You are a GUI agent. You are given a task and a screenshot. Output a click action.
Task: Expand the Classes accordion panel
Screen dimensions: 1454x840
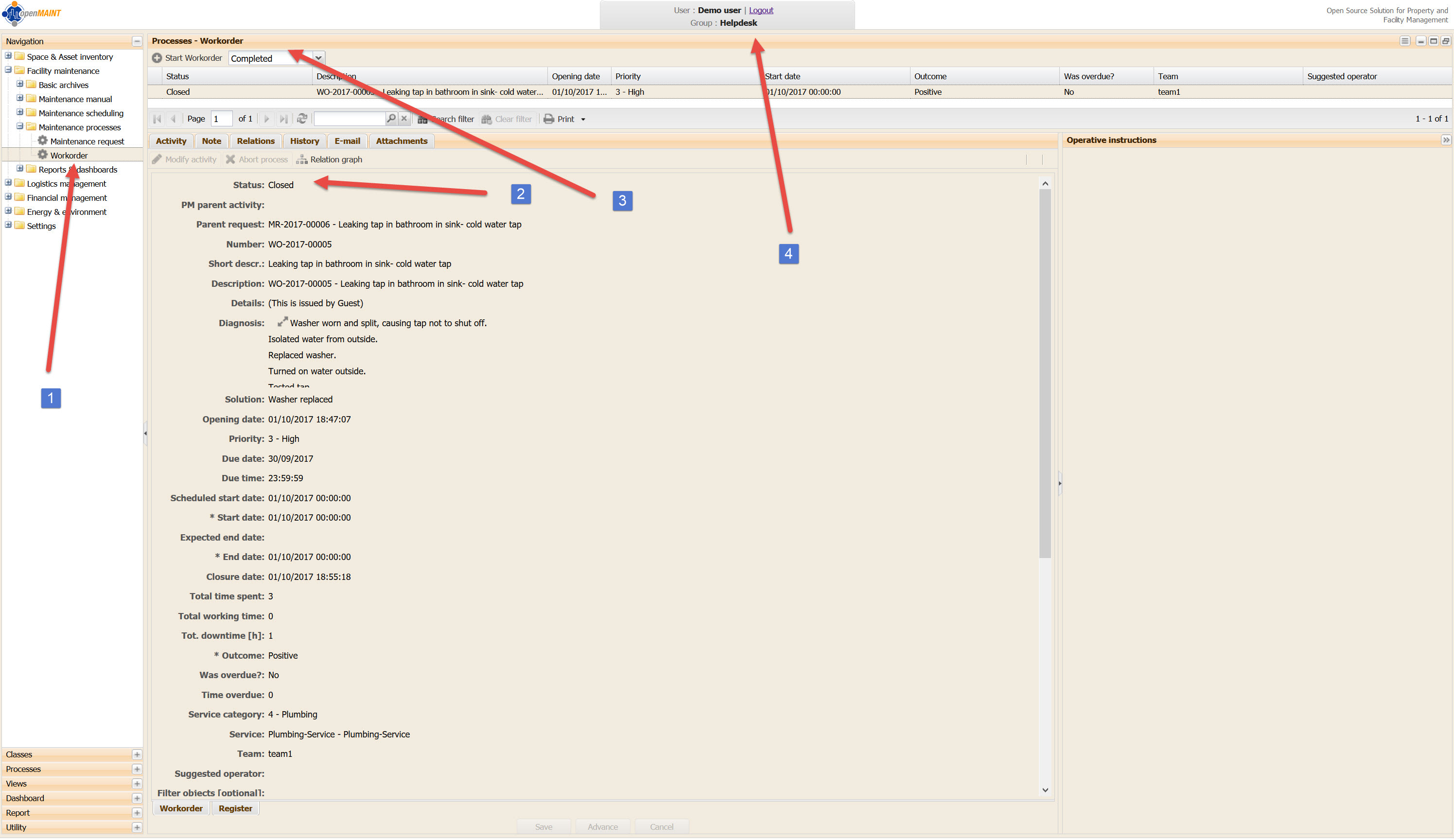click(137, 754)
